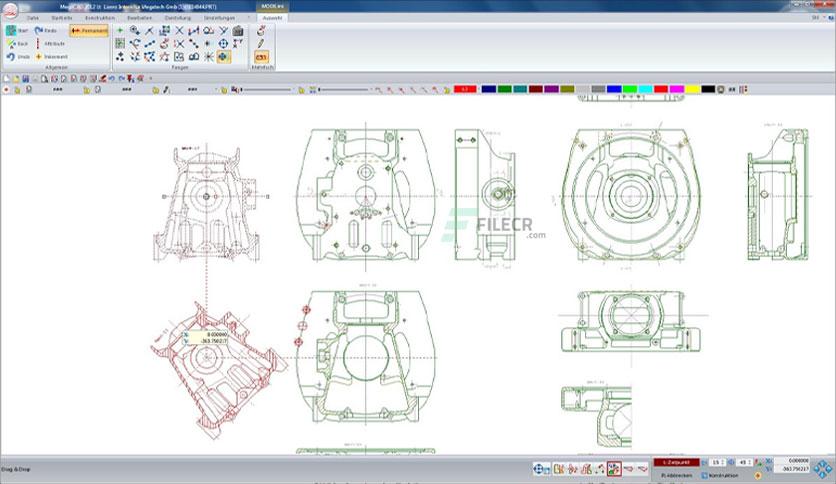Click the asterisk-shaped snap icon in Fangen
This screenshot has width=836, height=484.
208,57
